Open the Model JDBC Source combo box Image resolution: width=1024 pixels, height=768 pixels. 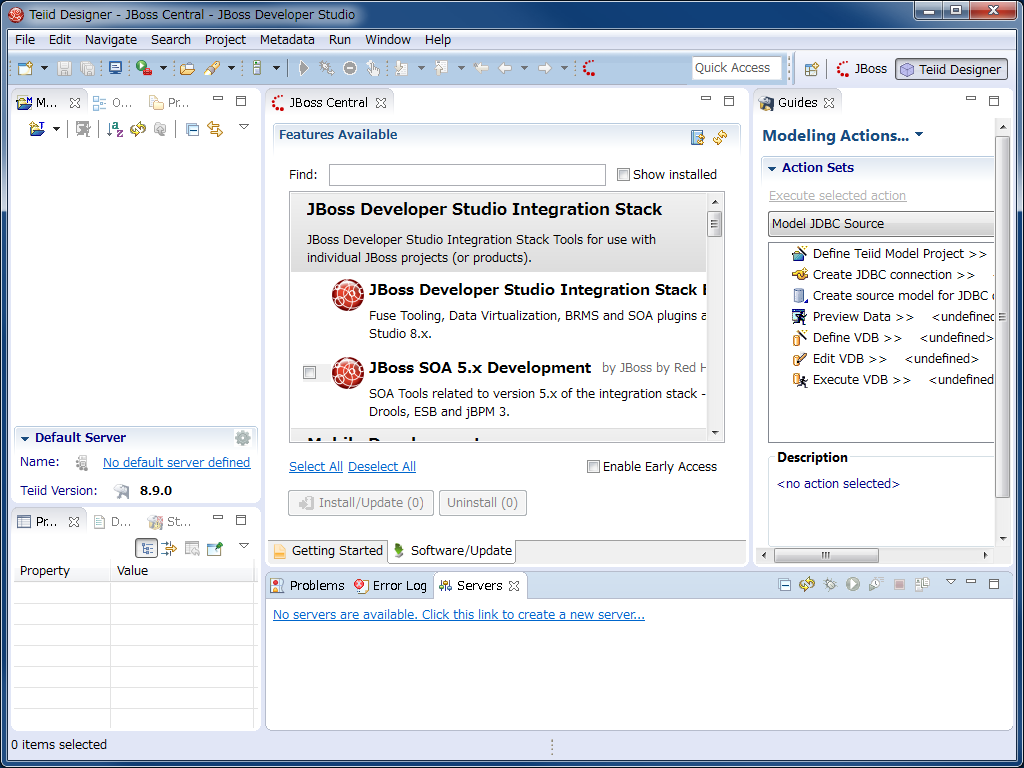tap(881, 223)
